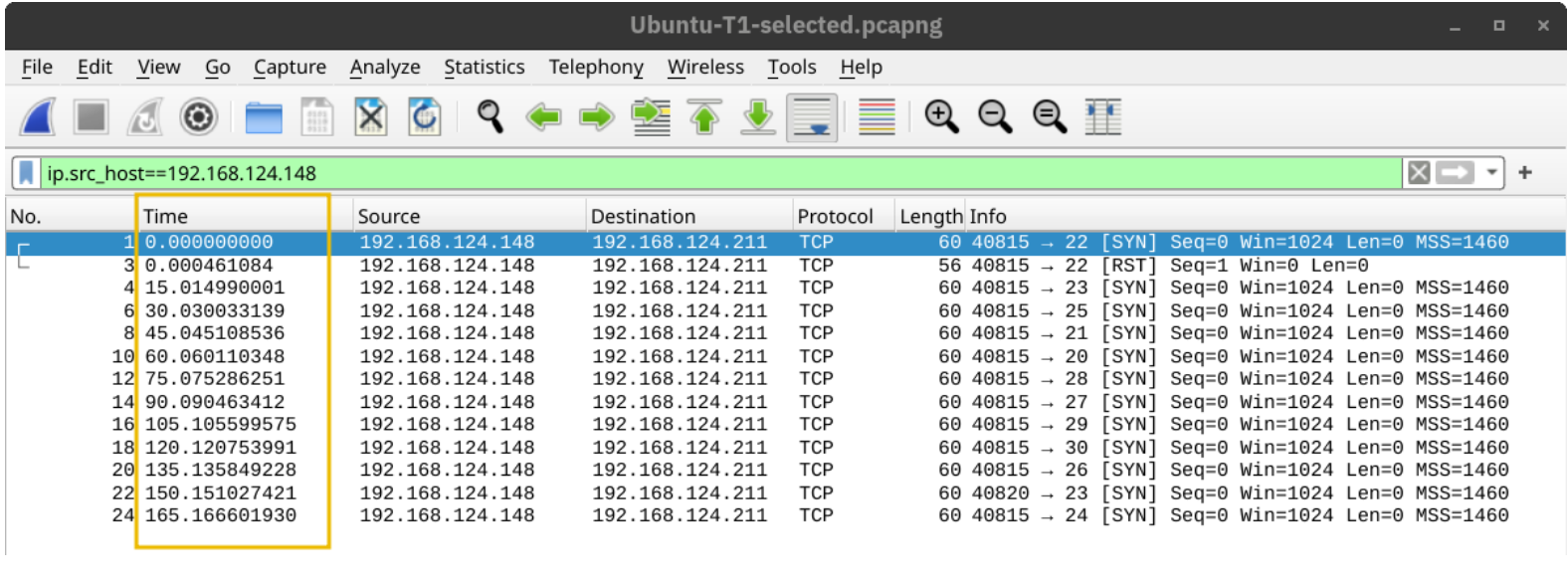1568x585 pixels.
Task: Select packet 12 at time 75.075286251
Action: [x=786, y=379]
